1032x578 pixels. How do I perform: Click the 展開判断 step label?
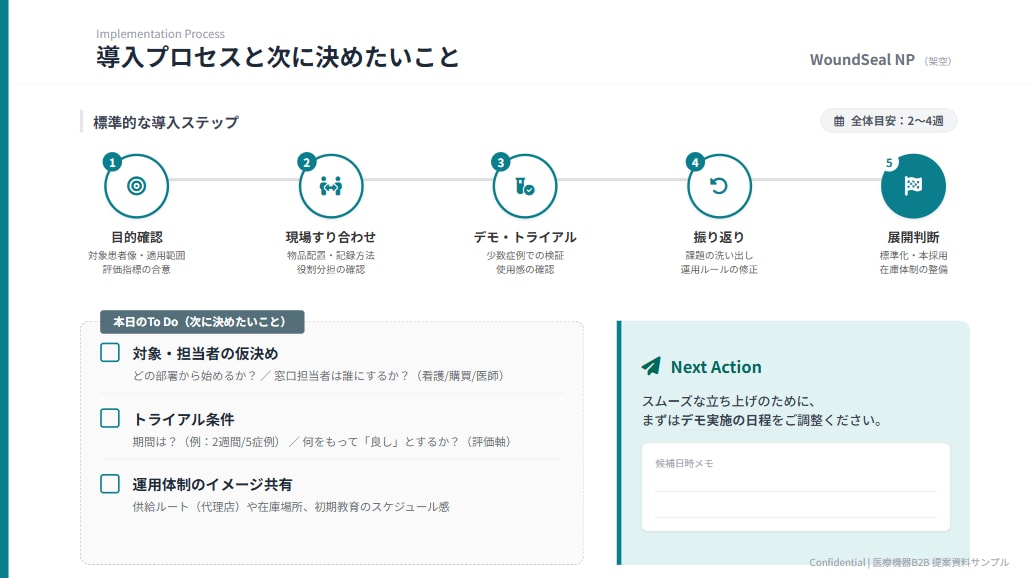[x=913, y=237]
